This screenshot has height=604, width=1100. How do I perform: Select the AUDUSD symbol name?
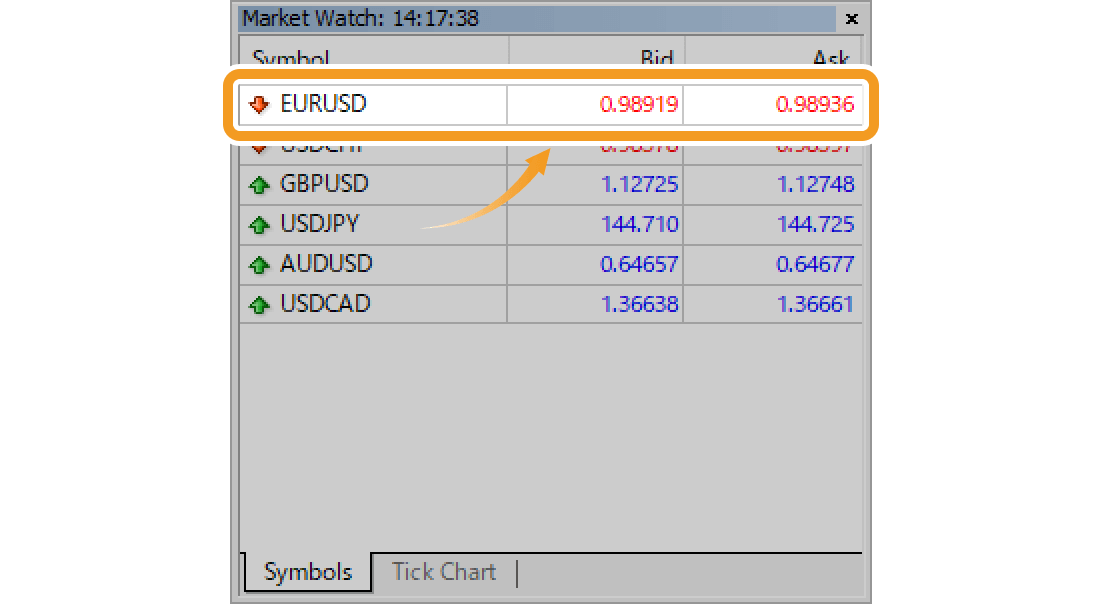click(x=326, y=264)
